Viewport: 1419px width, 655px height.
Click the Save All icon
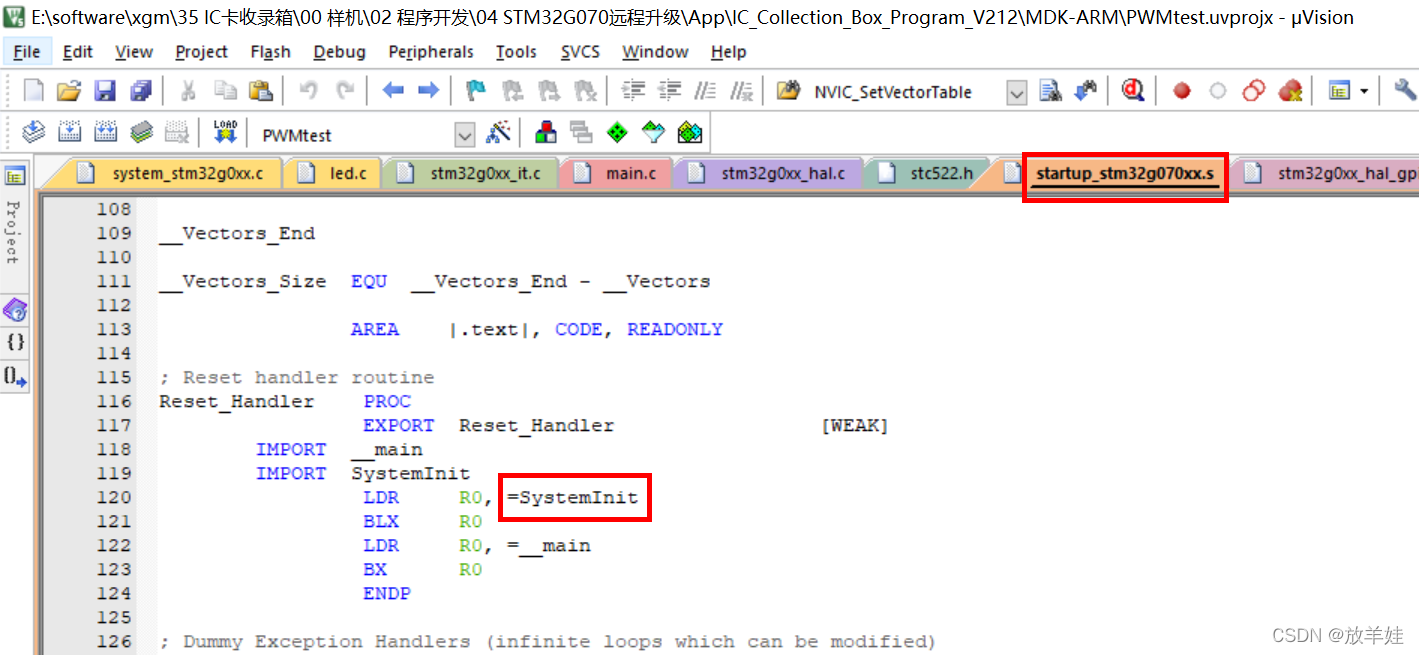[x=141, y=91]
